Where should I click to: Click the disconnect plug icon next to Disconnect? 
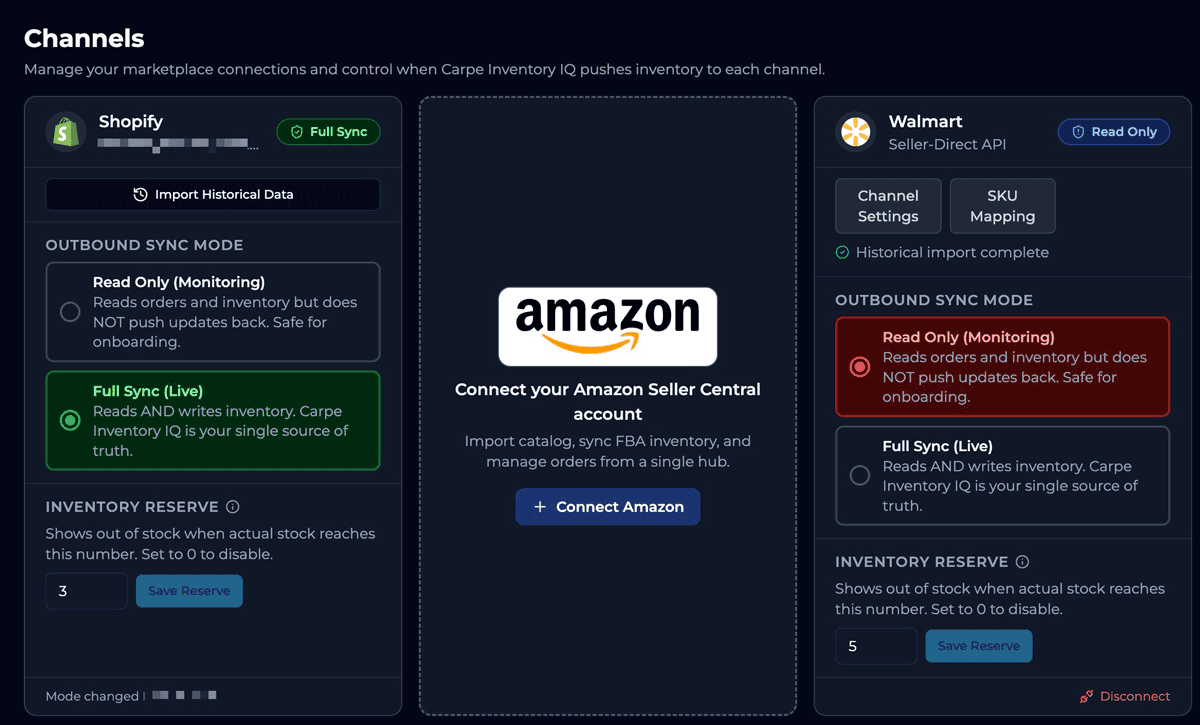point(1086,696)
